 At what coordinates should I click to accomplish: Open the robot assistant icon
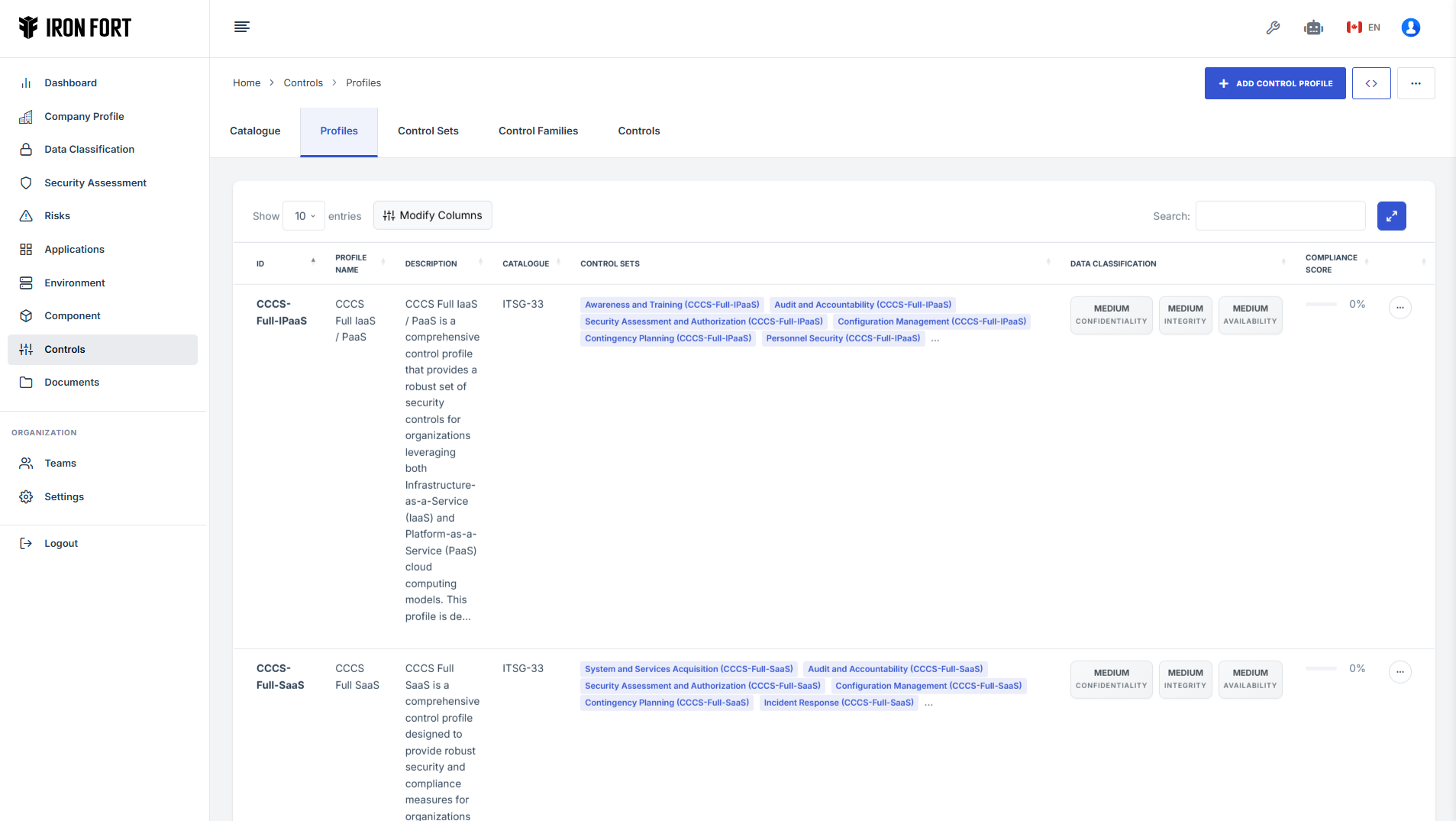pos(1313,27)
